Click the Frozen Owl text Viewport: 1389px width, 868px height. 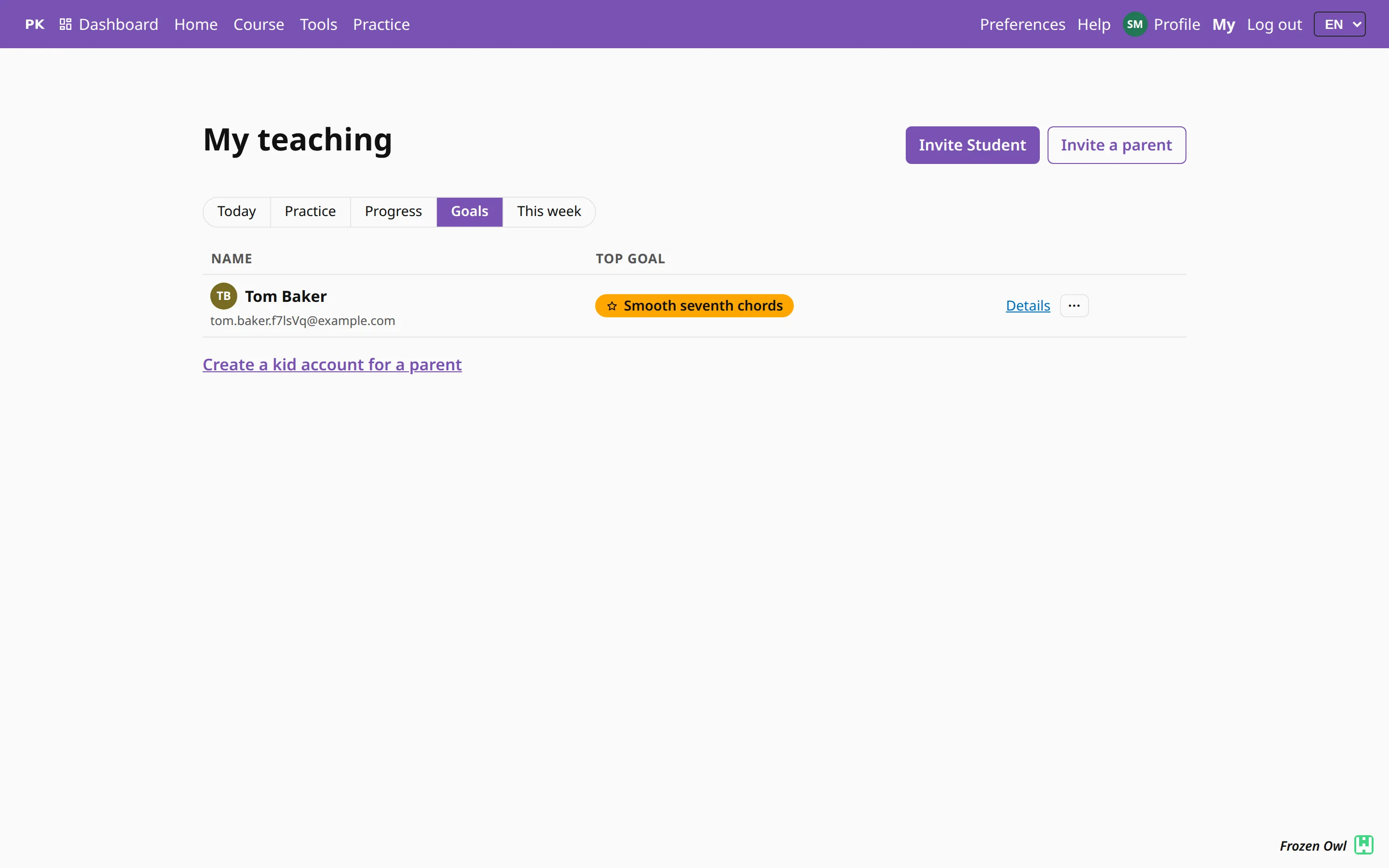[1313, 846]
